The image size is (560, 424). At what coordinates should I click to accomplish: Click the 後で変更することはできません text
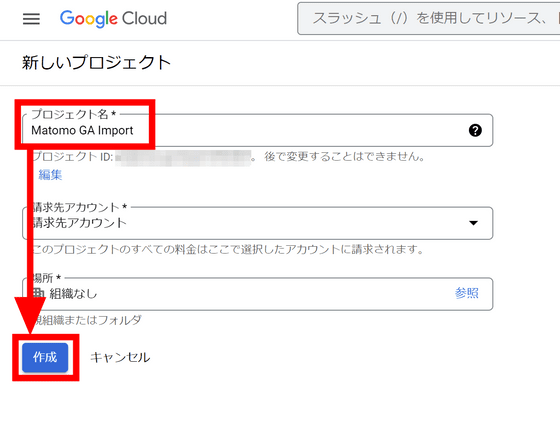344,156
